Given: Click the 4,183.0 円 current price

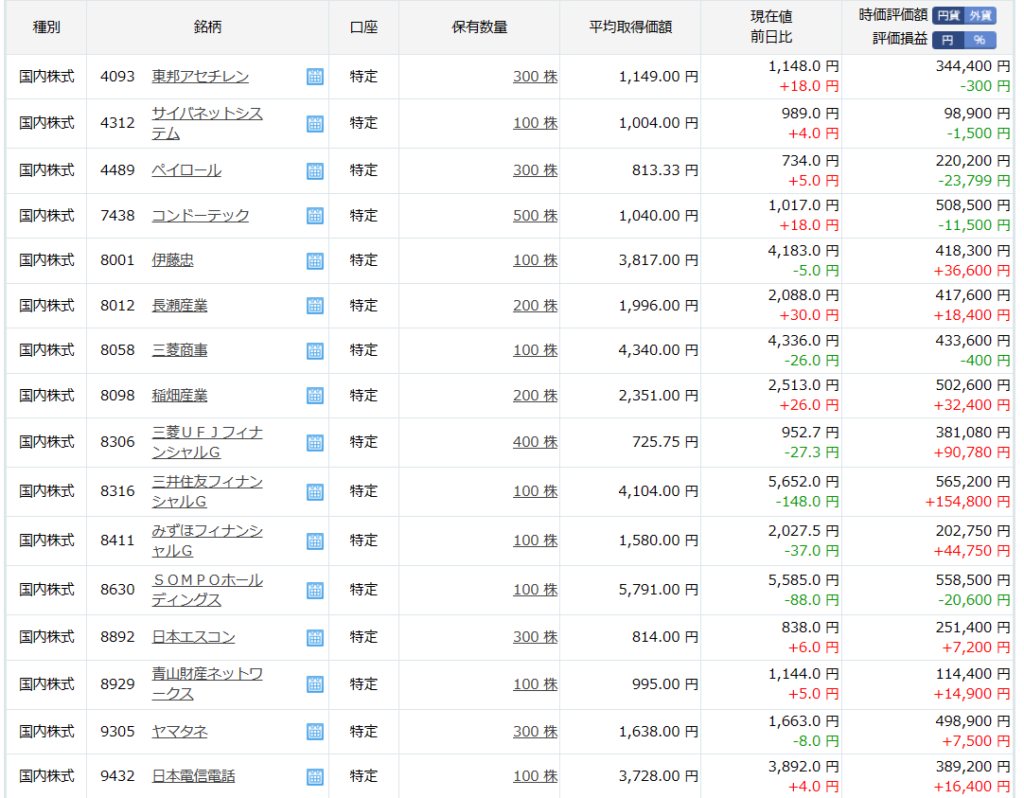Looking at the screenshot, I should 803,250.
